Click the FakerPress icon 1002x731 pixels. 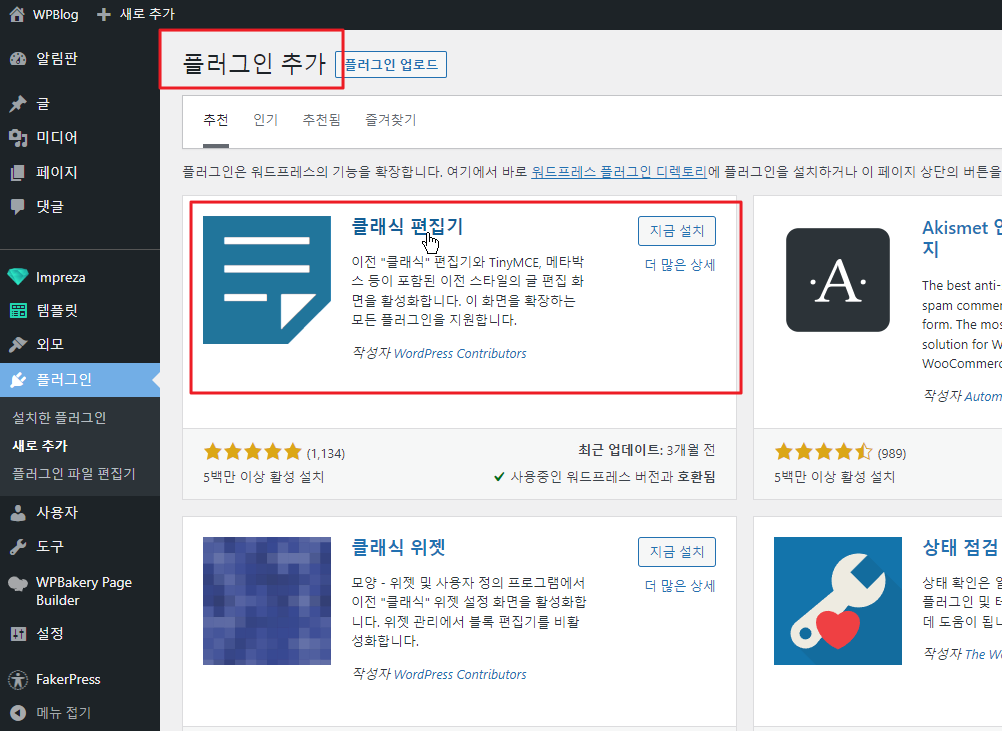18,679
